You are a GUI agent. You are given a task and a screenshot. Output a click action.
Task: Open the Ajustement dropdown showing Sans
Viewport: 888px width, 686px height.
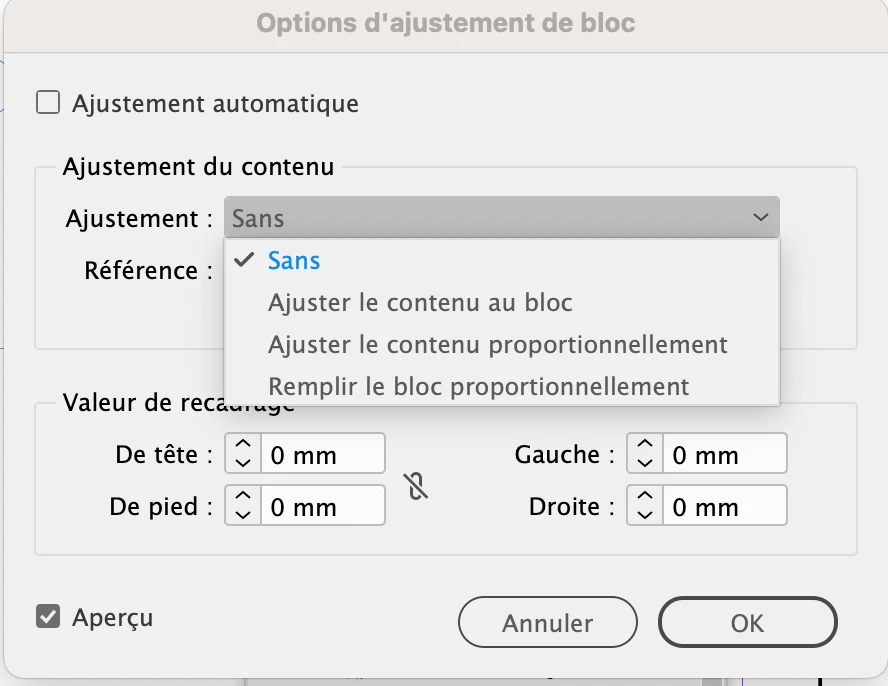coord(501,217)
